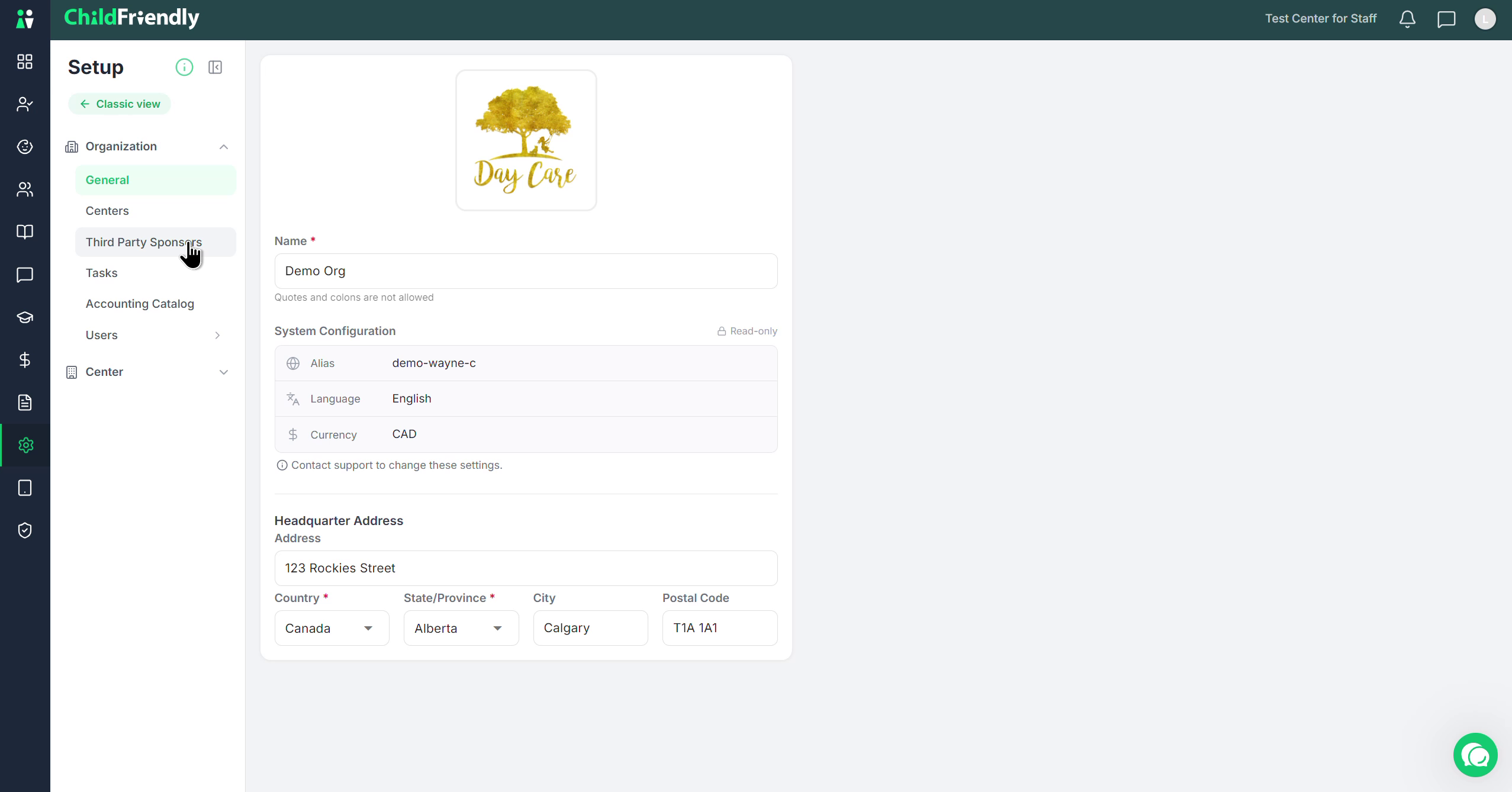Open the State/Province dropdown showing Alberta
Image resolution: width=1512 pixels, height=792 pixels.
point(461,628)
